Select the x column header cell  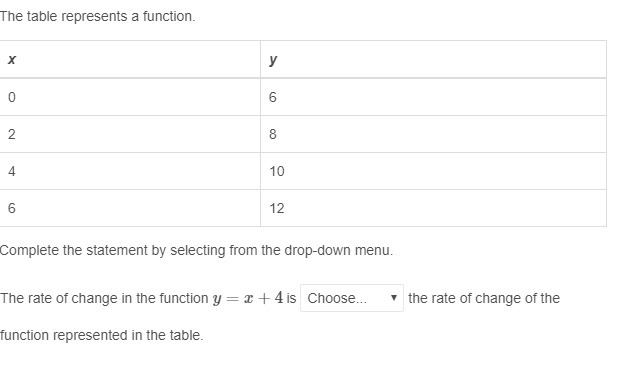[130, 59]
